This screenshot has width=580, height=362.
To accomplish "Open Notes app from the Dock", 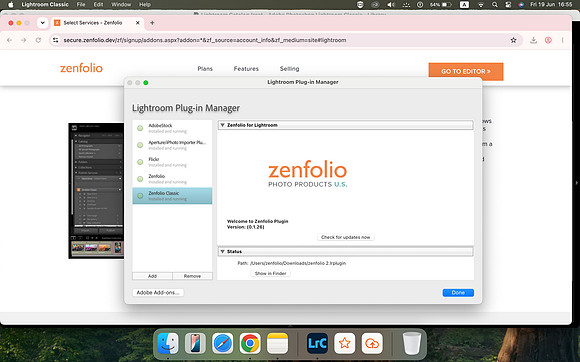I will (x=277, y=344).
